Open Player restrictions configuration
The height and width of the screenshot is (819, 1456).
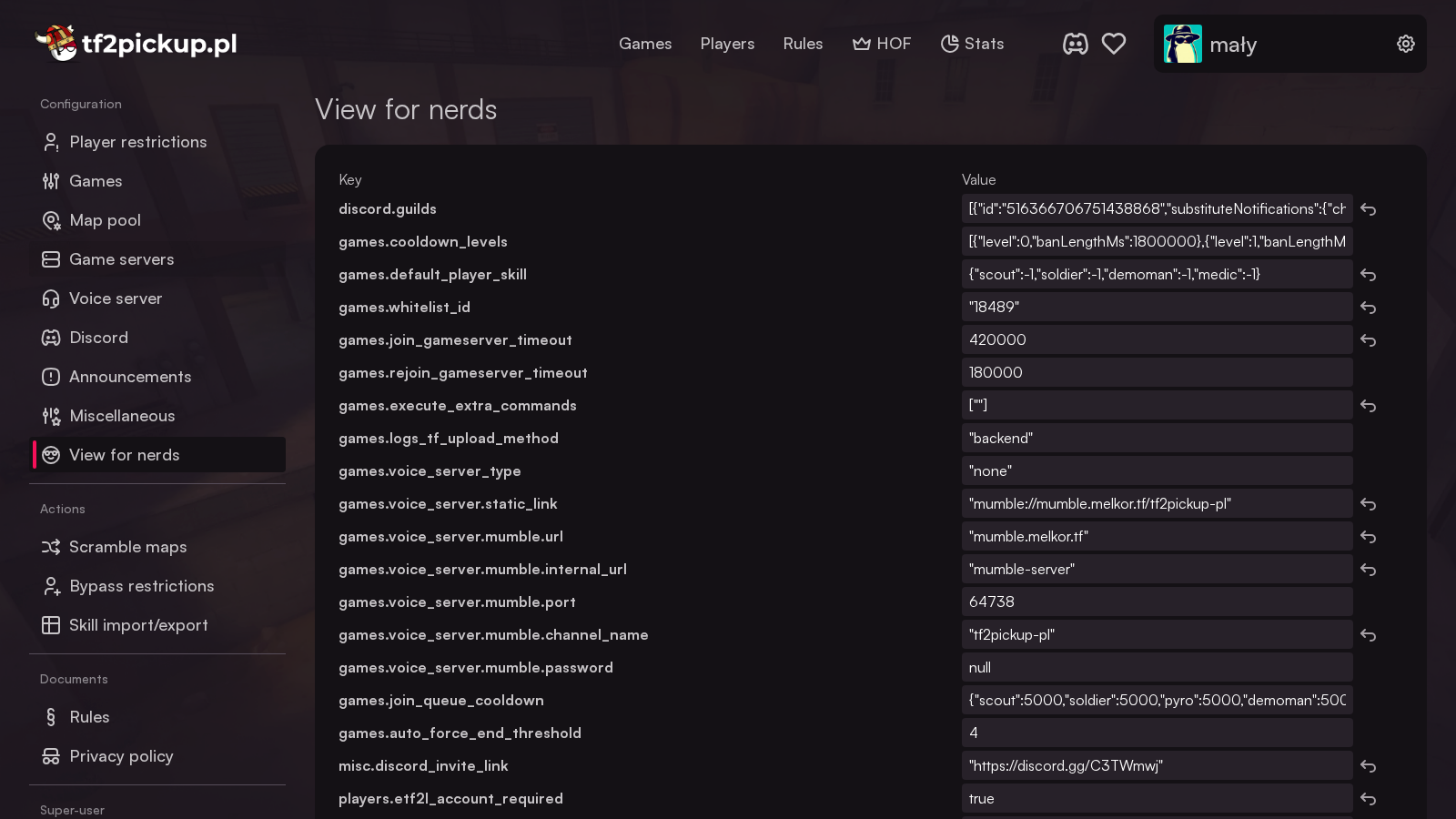(x=138, y=142)
